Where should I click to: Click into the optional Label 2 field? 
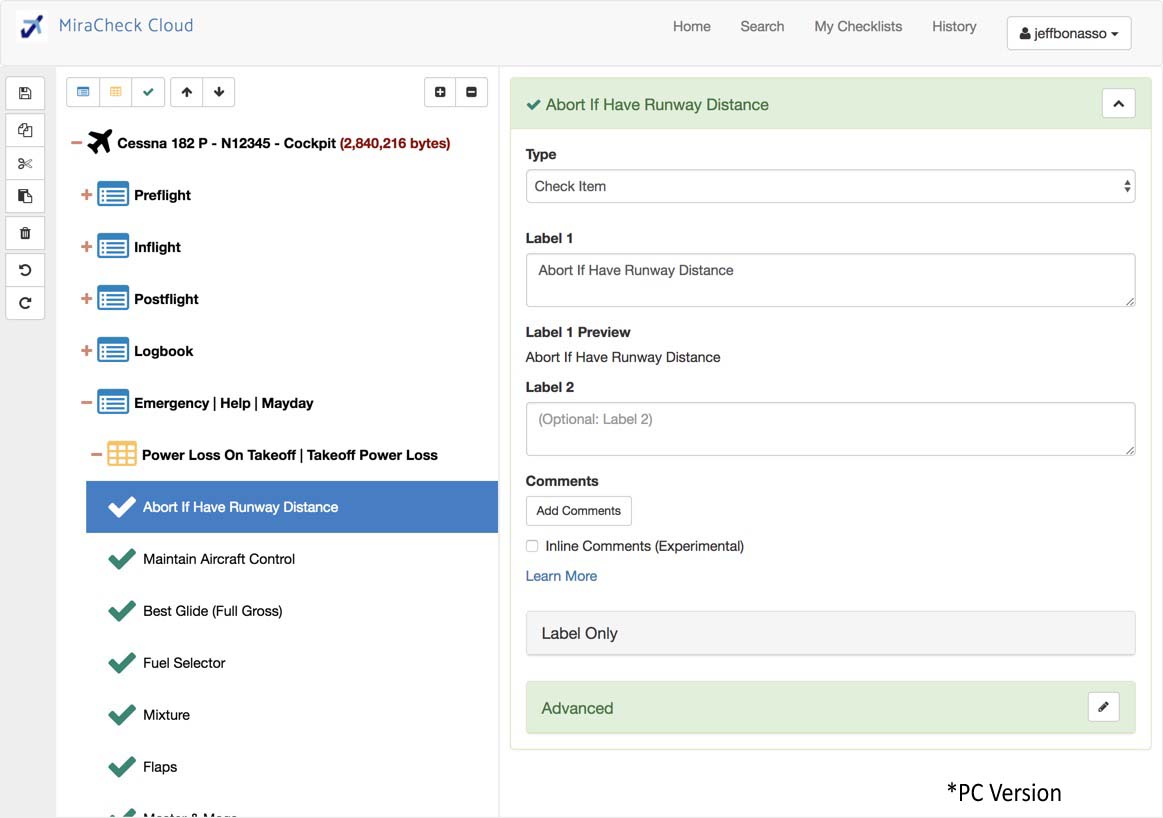(x=830, y=429)
